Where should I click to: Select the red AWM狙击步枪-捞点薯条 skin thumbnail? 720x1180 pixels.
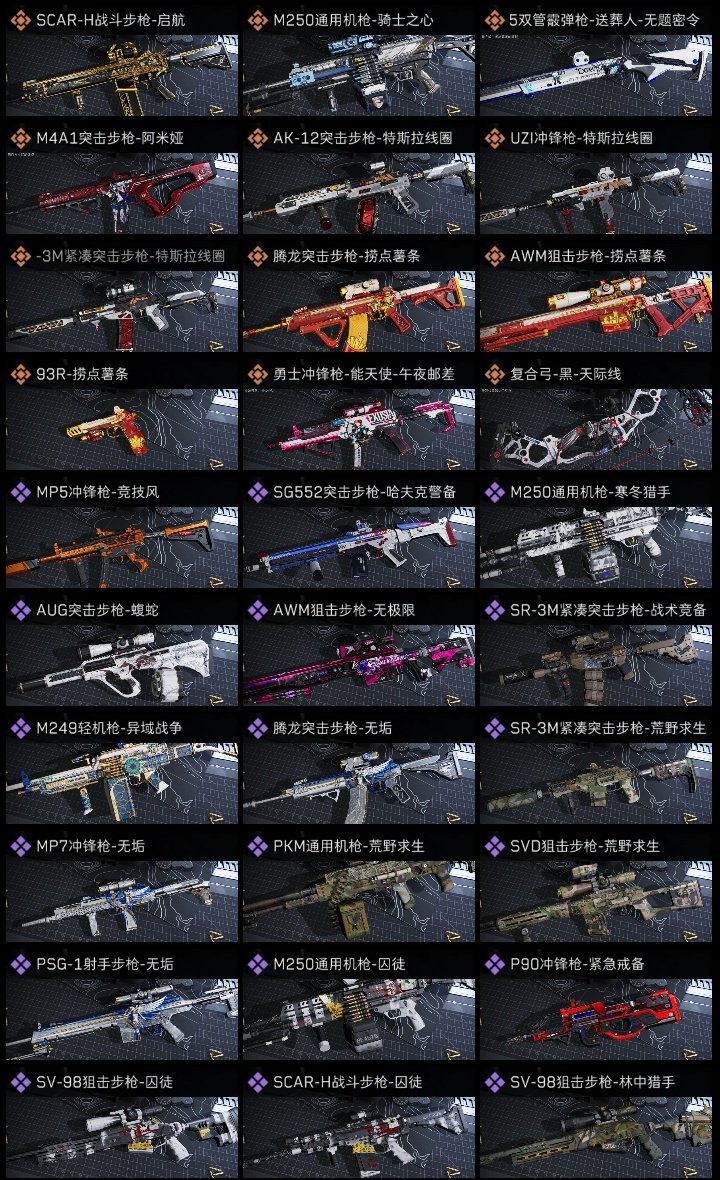(x=596, y=312)
